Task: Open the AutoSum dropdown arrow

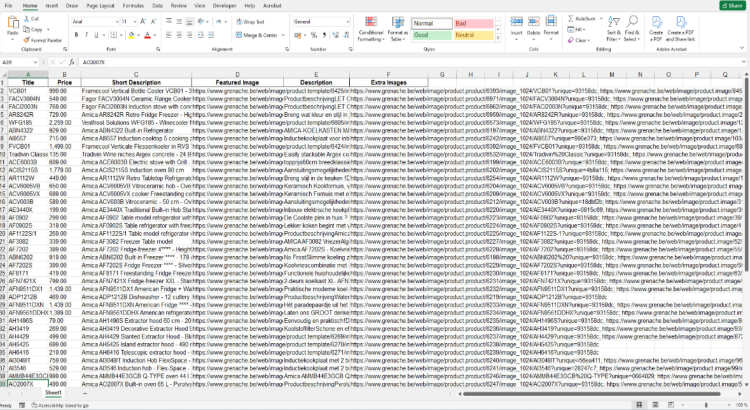Action: pos(601,19)
